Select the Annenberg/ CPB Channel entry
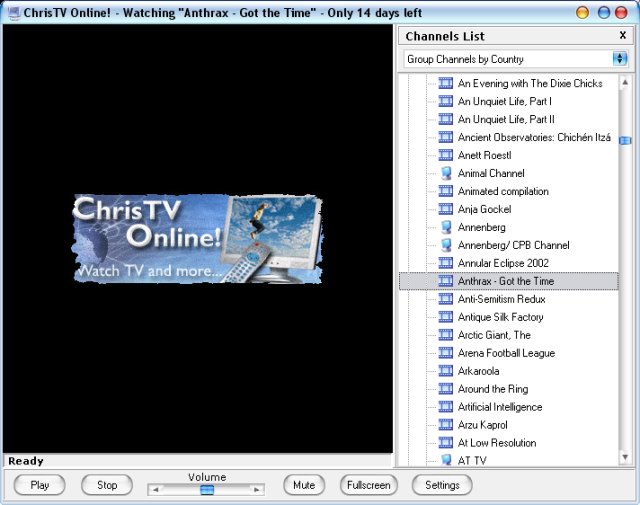 514,245
